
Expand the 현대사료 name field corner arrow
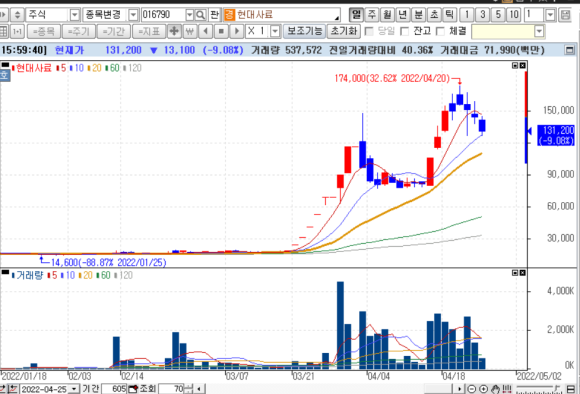[337, 18]
